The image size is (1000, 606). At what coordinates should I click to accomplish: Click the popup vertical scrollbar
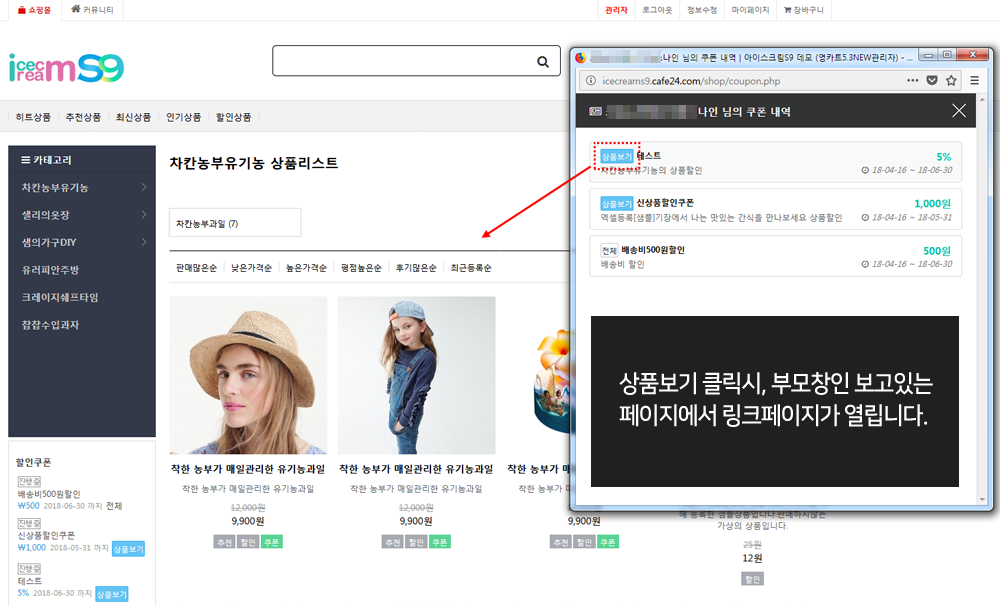coord(982,300)
